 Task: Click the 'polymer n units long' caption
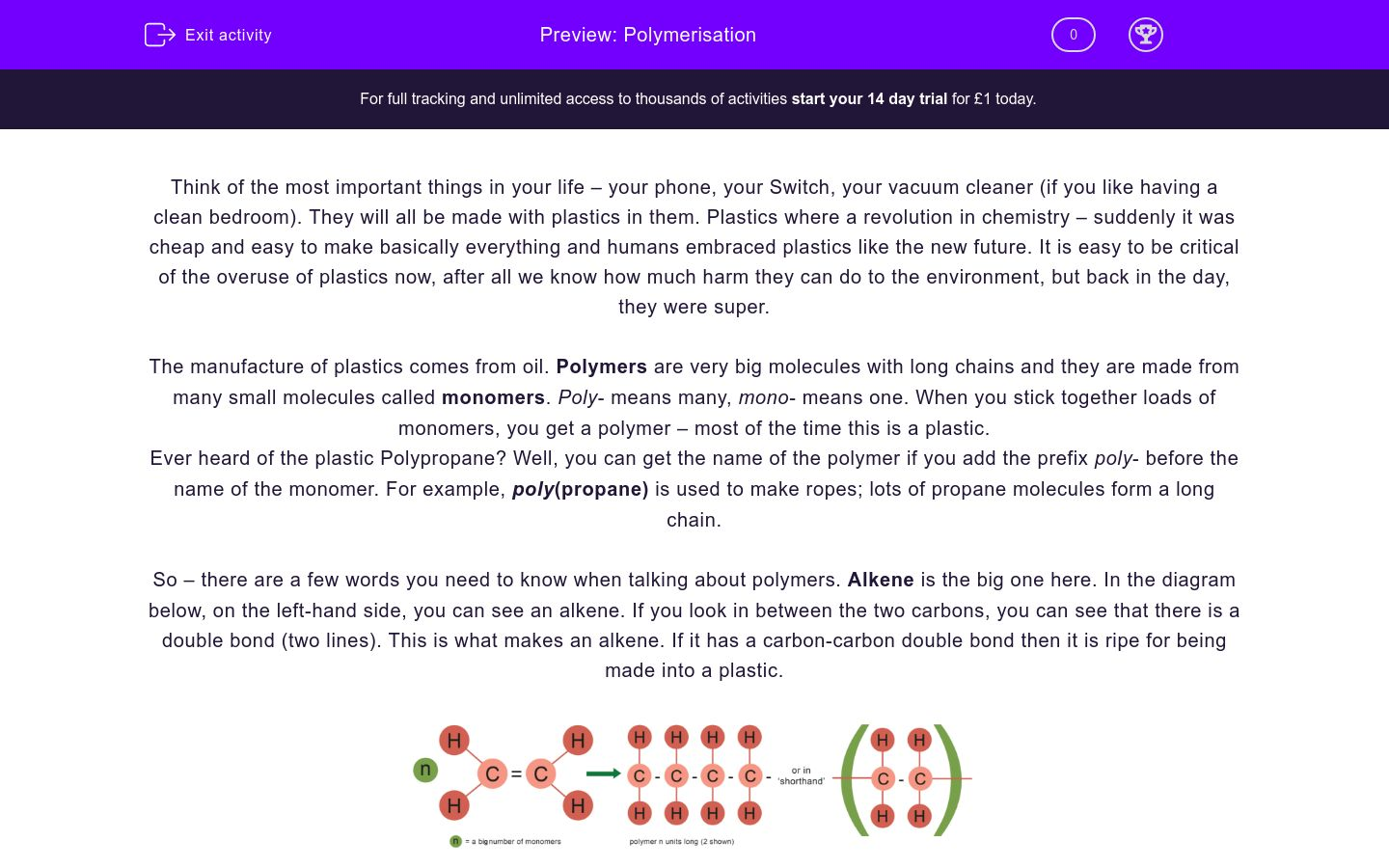coord(682,841)
